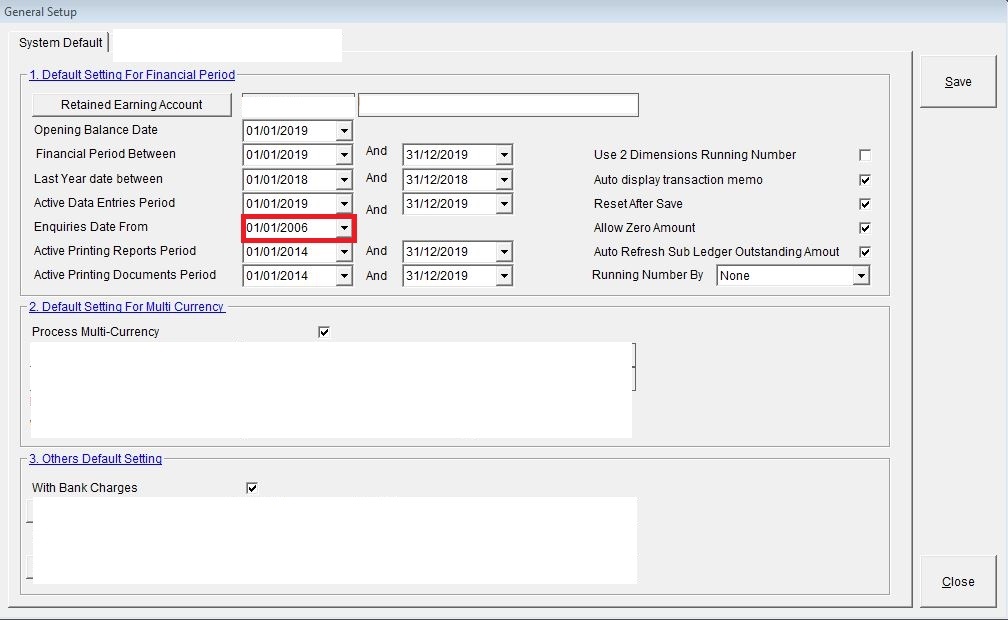Uncheck Process Multi-Currency
Image resolution: width=1008 pixels, height=620 pixels.
324,332
